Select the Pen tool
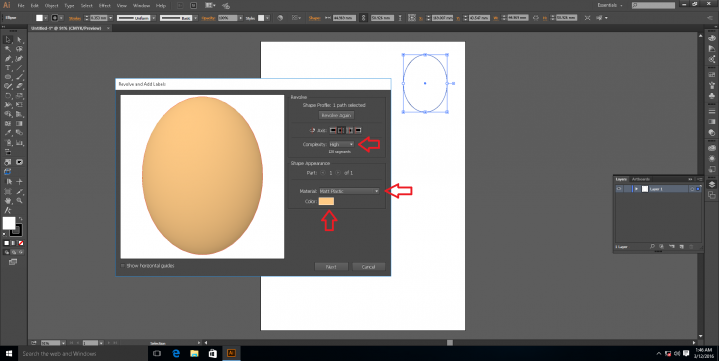This screenshot has height=361, width=719. pos(8,59)
